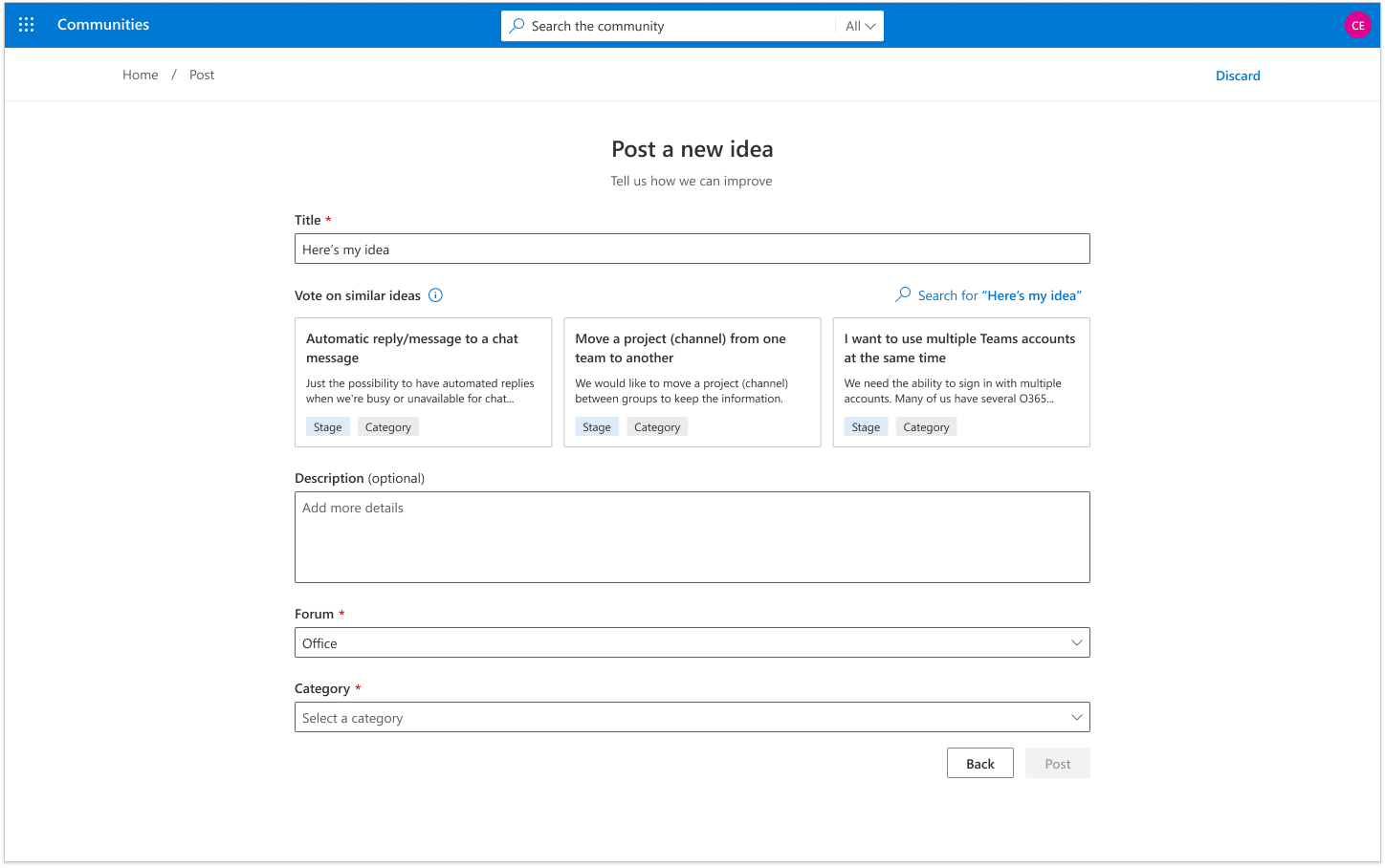Open the Select a category dropdown

[x=692, y=717]
